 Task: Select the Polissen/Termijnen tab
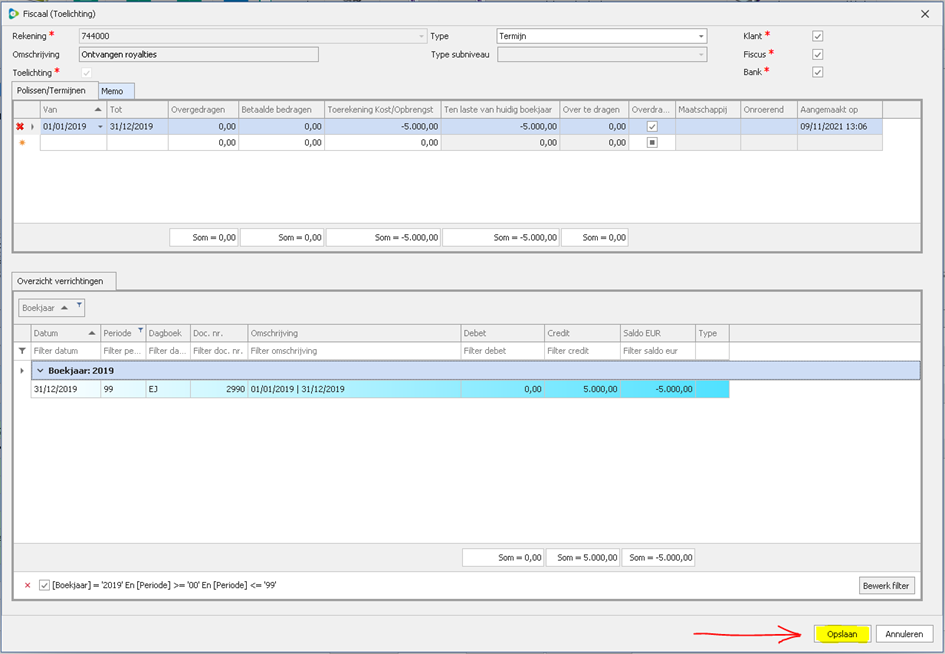tap(55, 91)
